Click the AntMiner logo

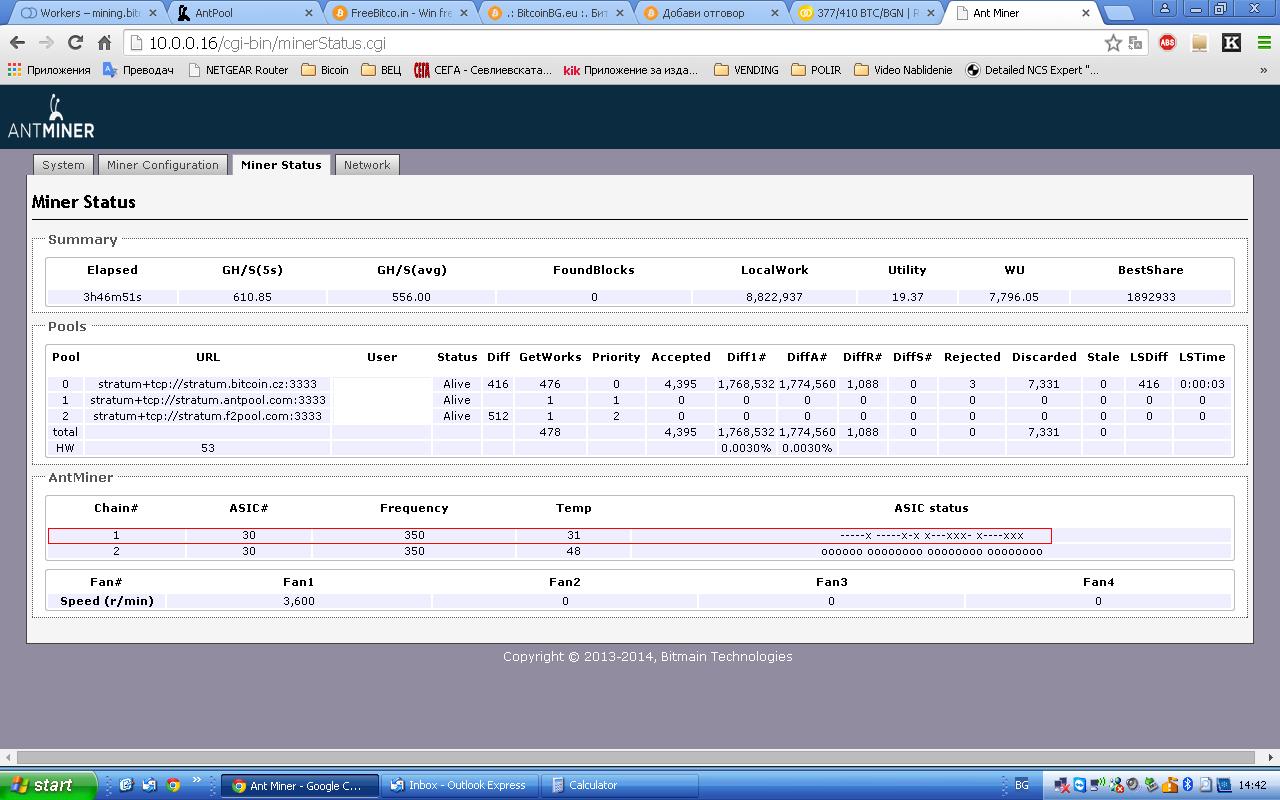click(x=51, y=116)
